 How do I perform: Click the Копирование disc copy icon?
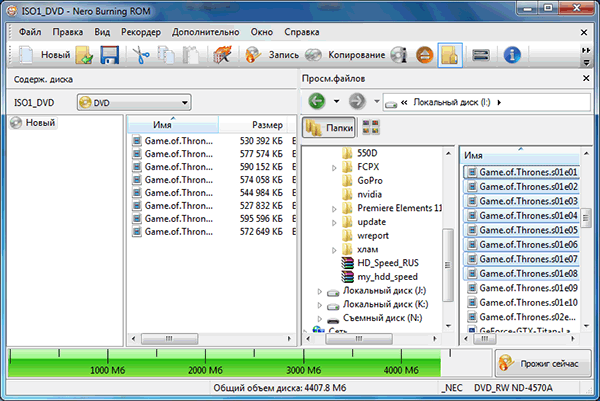[313, 55]
